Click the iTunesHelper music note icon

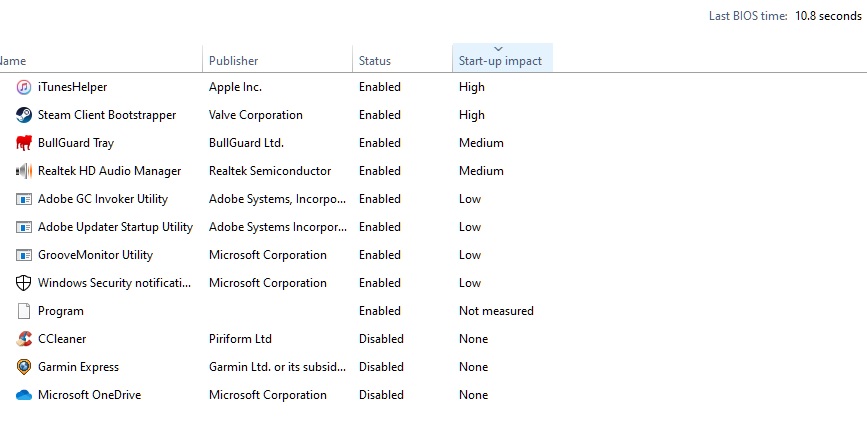tap(23, 87)
